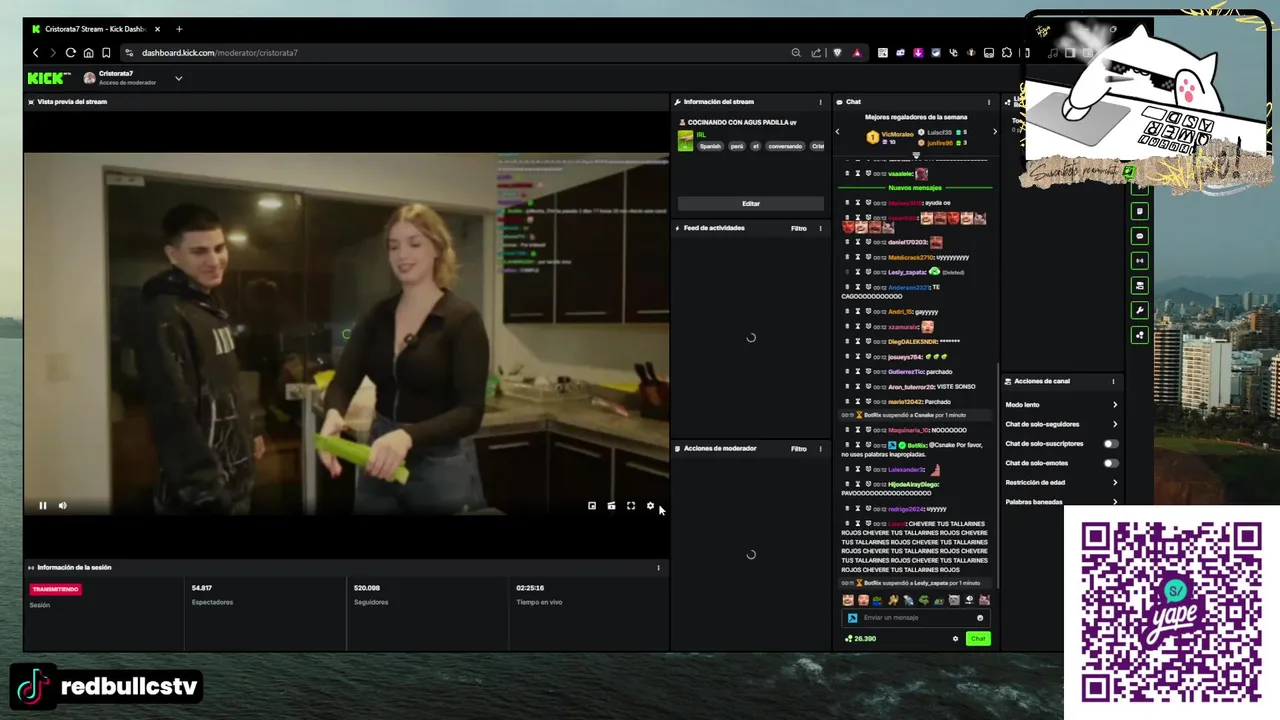
Task: Click the share page icon
Action: (x=816, y=53)
